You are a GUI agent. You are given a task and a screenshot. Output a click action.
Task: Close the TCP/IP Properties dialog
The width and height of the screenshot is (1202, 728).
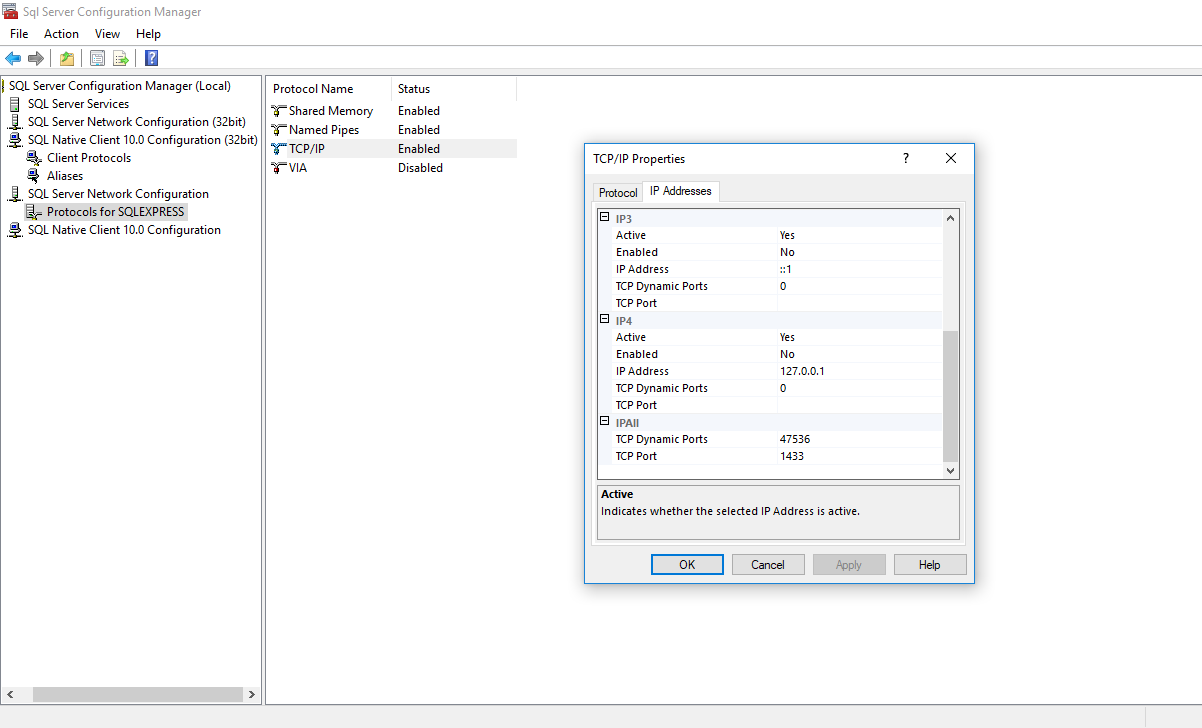951,158
